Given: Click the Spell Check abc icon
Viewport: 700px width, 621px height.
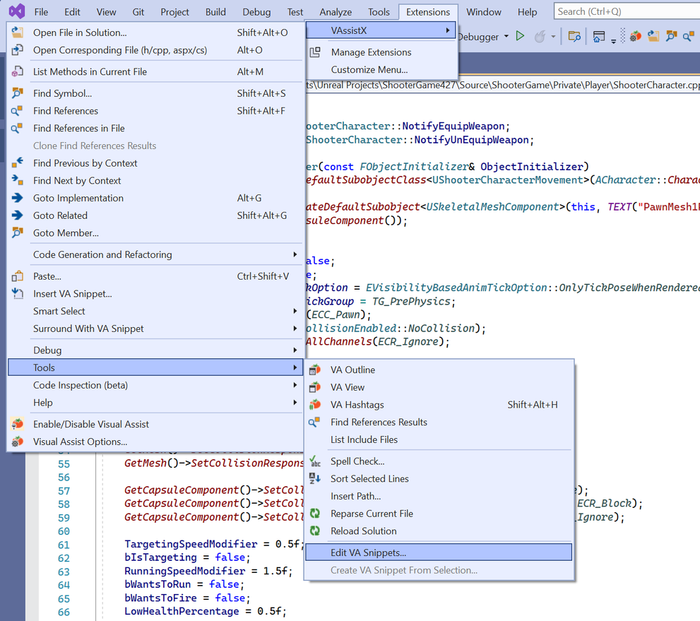Looking at the screenshot, I should pos(316,462).
